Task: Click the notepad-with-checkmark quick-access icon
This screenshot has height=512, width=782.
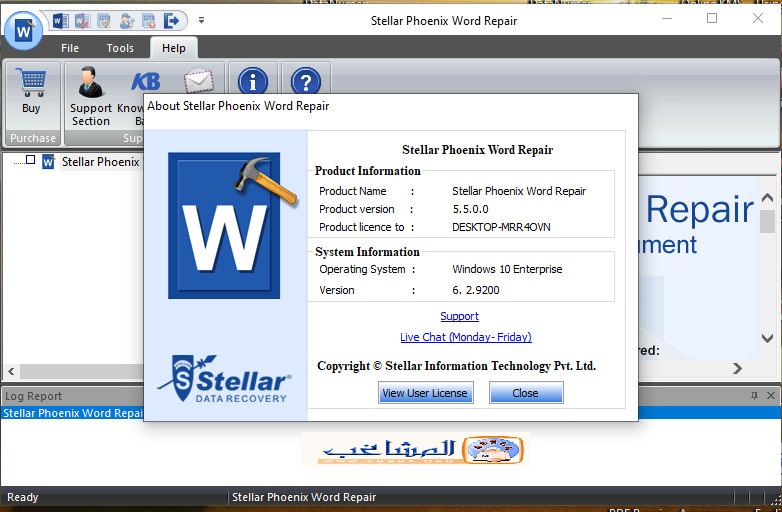Action: (104, 20)
